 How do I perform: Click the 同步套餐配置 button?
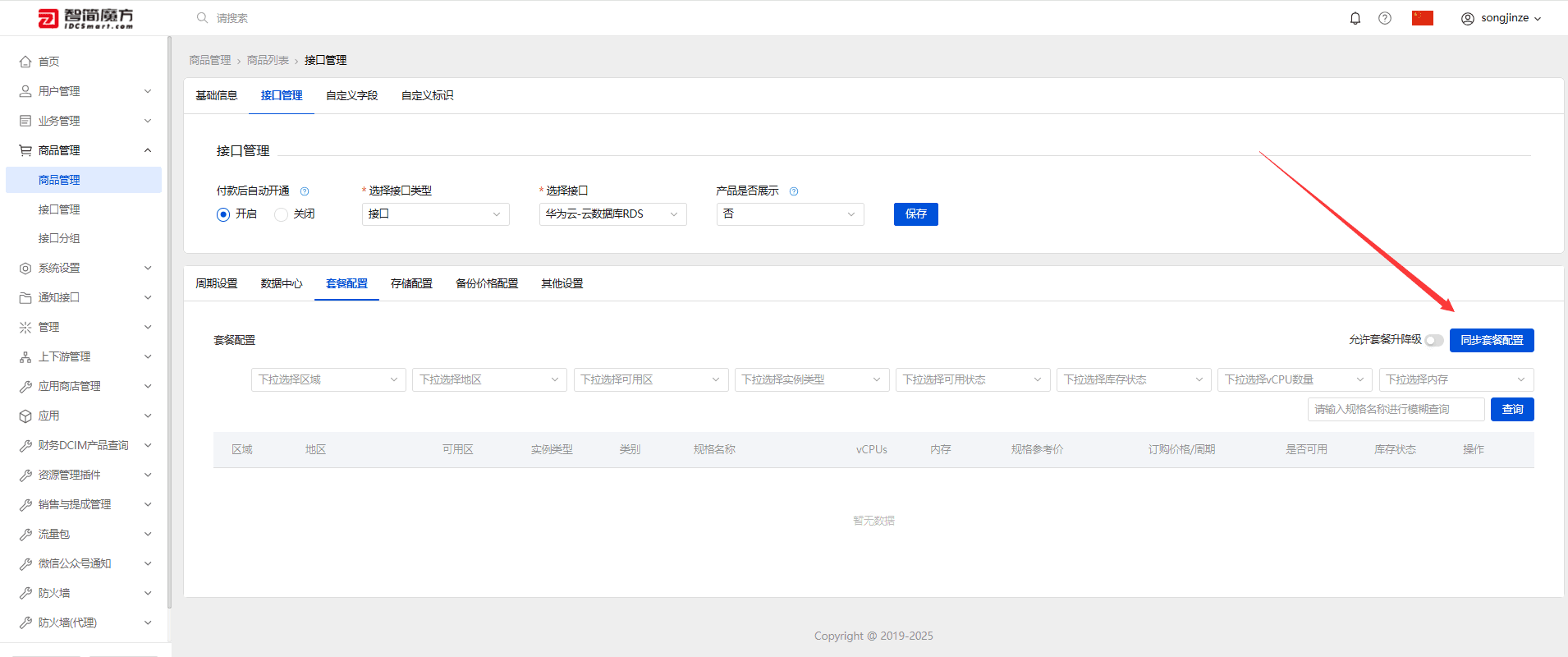(x=1492, y=340)
